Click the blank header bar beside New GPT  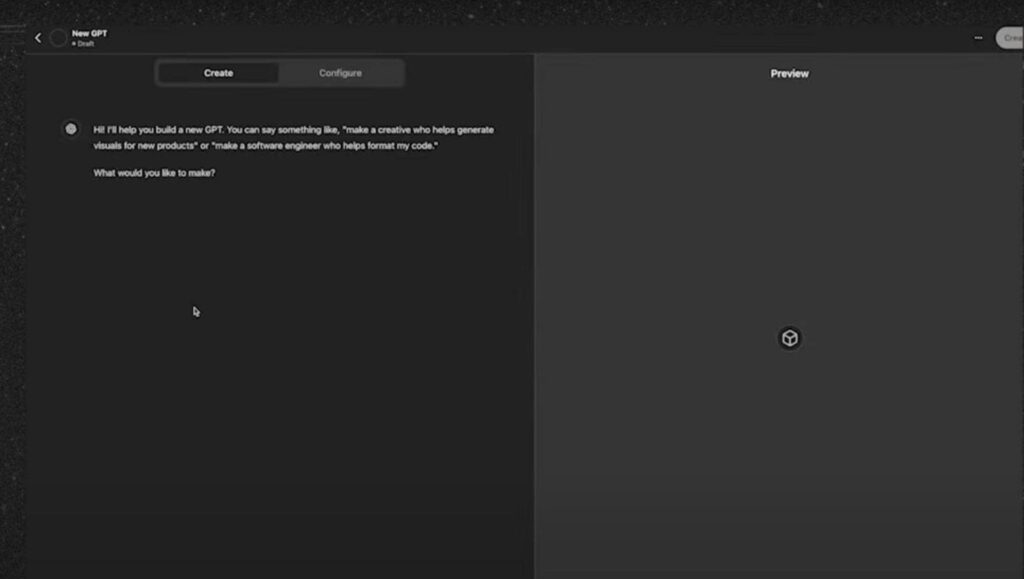pos(500,38)
